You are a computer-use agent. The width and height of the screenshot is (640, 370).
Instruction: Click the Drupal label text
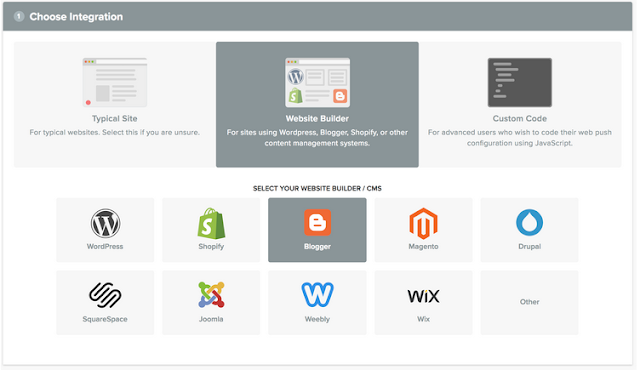[x=529, y=246]
